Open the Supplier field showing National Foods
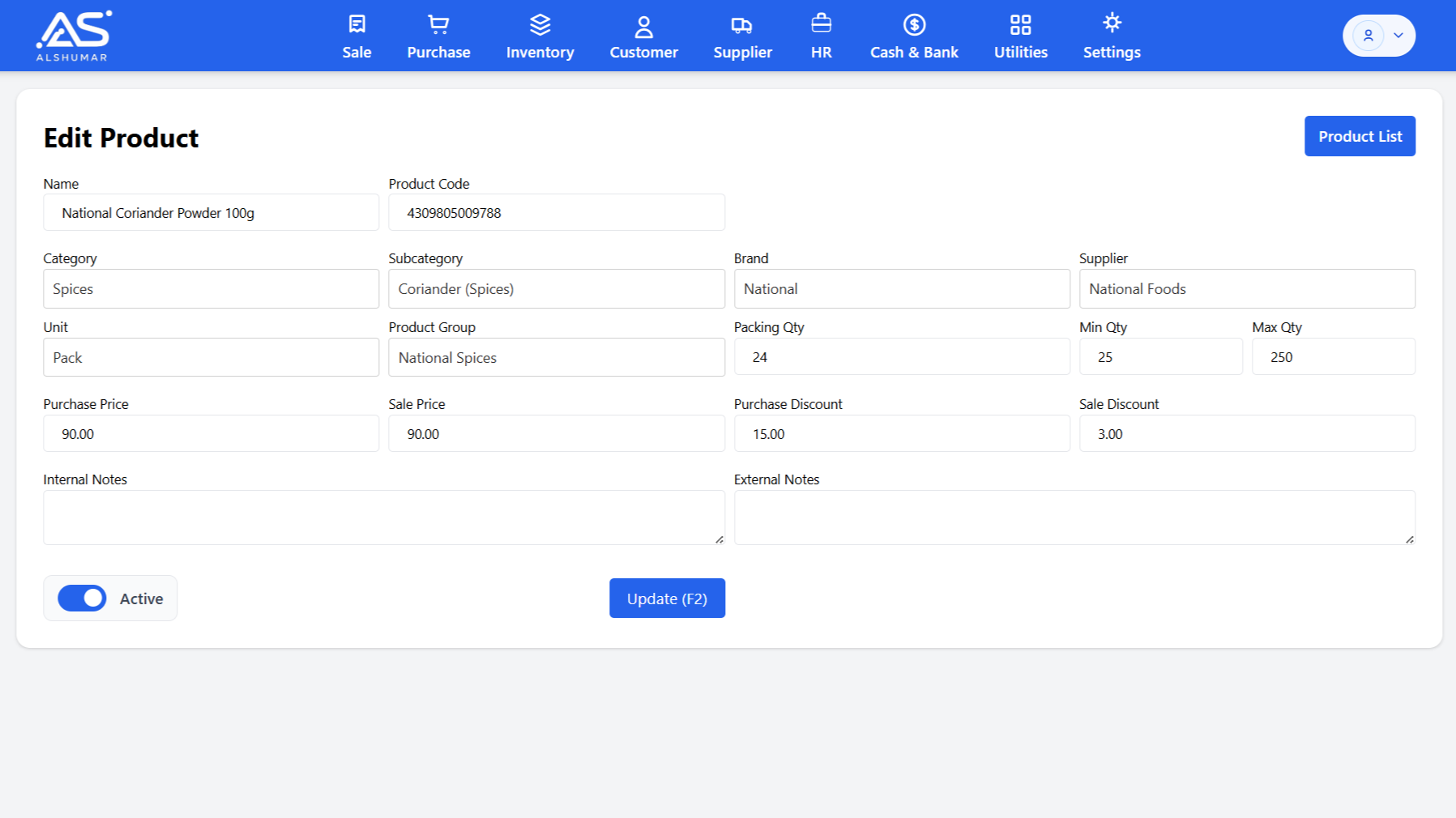 1246,288
